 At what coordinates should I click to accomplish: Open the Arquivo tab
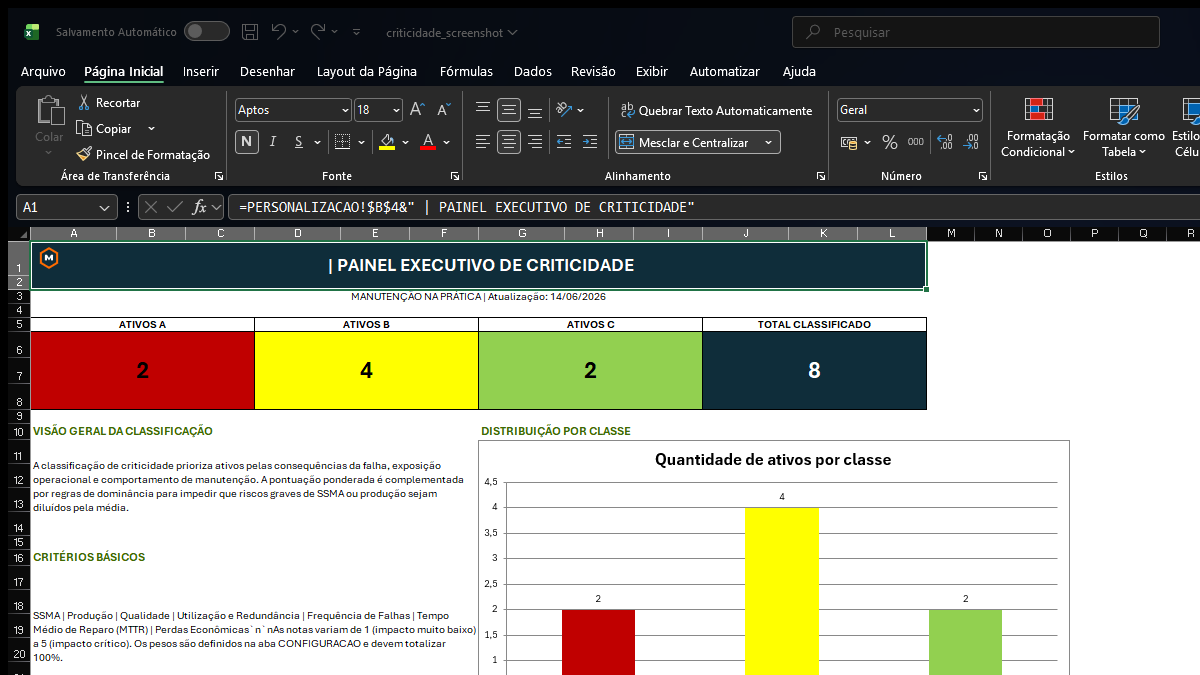tap(43, 71)
